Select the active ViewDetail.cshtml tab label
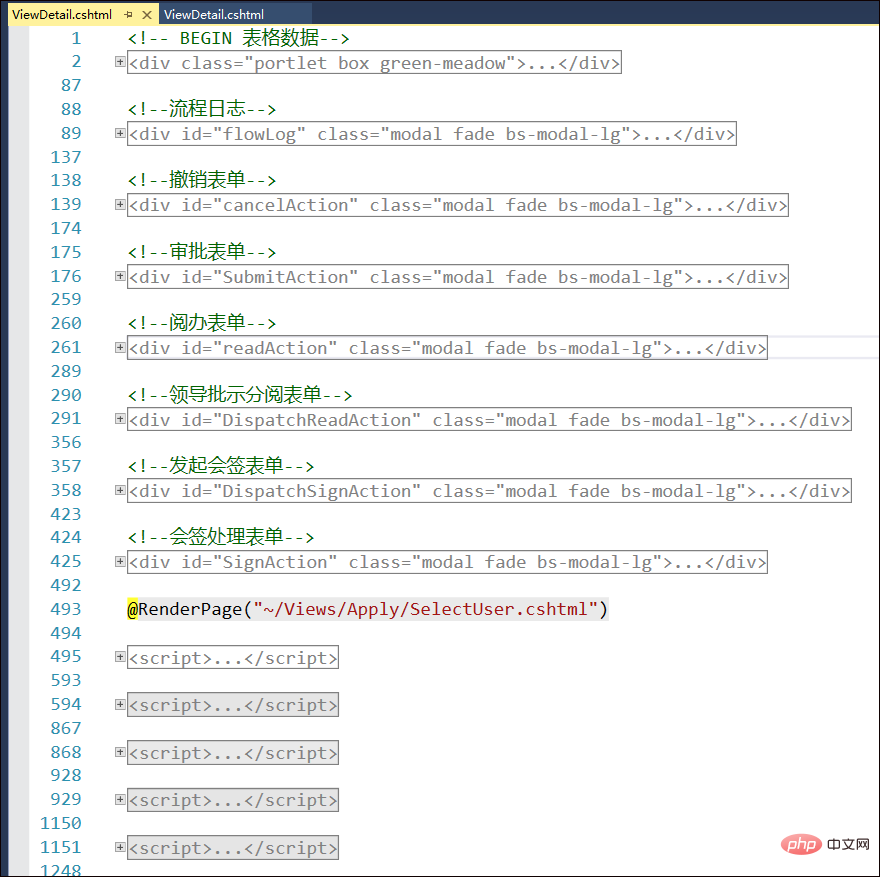The image size is (880, 877). 62,15
